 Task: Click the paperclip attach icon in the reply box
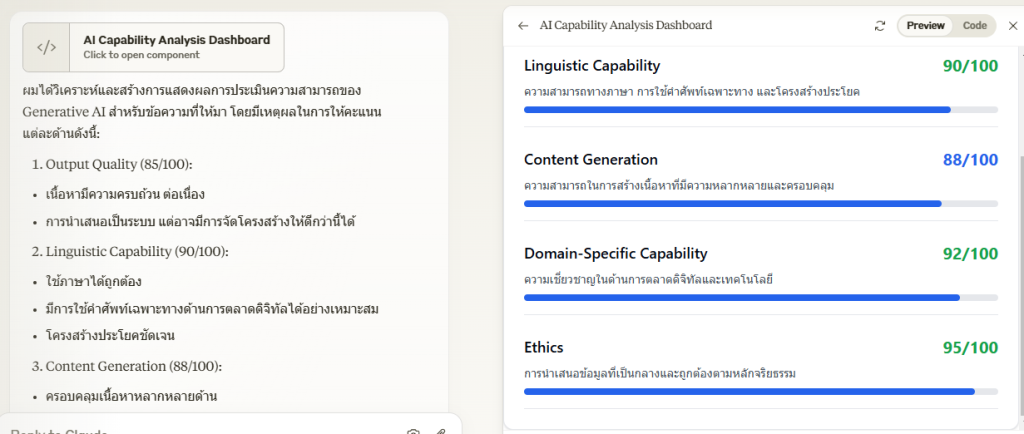(440, 430)
